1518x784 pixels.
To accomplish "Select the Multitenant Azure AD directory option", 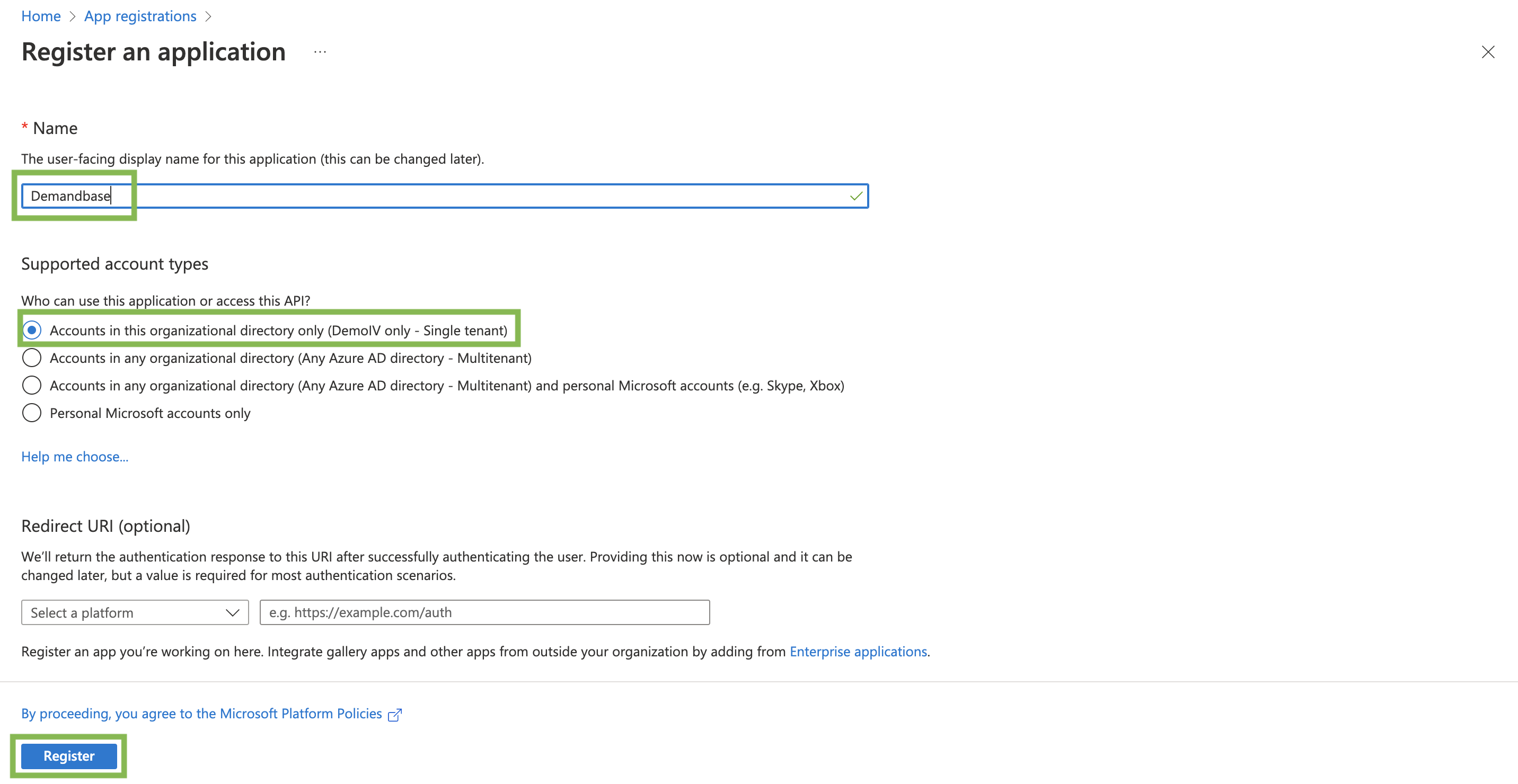I will pos(32,358).
